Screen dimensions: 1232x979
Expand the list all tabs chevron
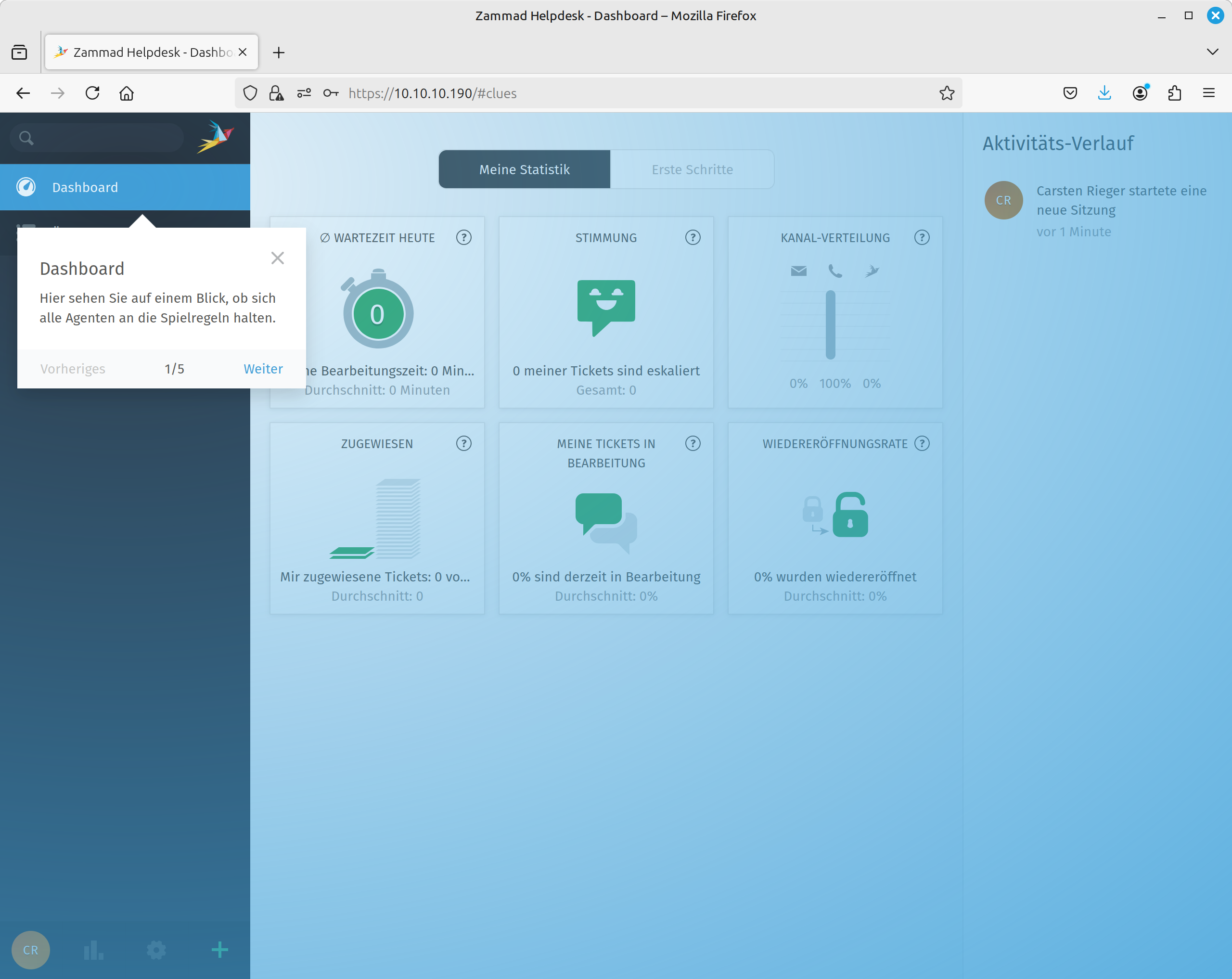tap(1213, 52)
